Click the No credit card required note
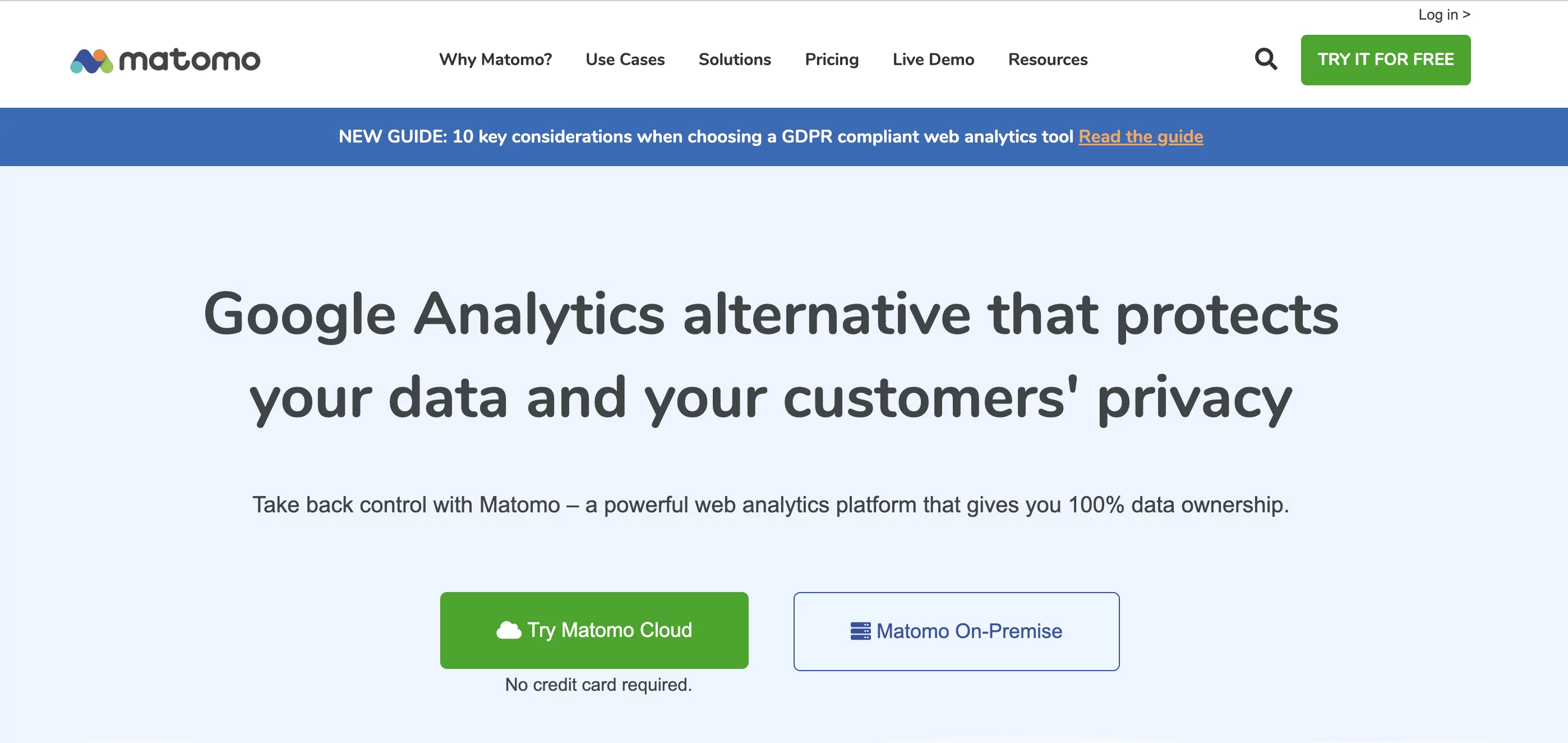Image resolution: width=1568 pixels, height=743 pixels. point(598,685)
